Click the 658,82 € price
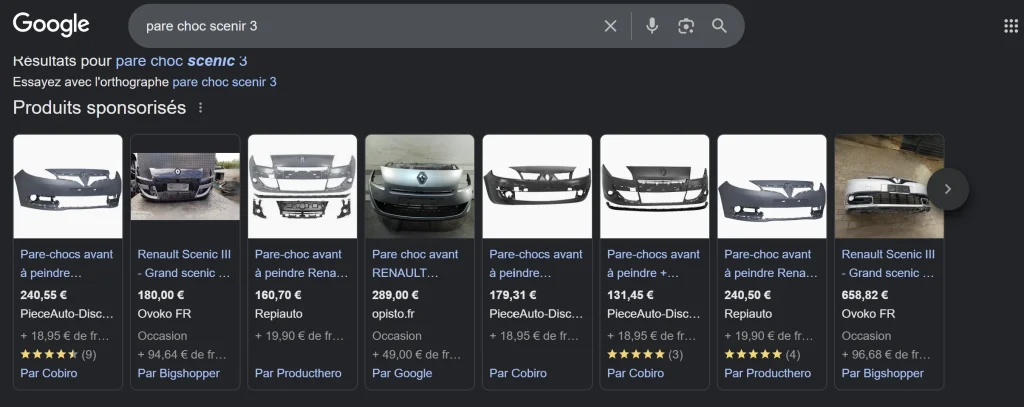 (x=865, y=295)
